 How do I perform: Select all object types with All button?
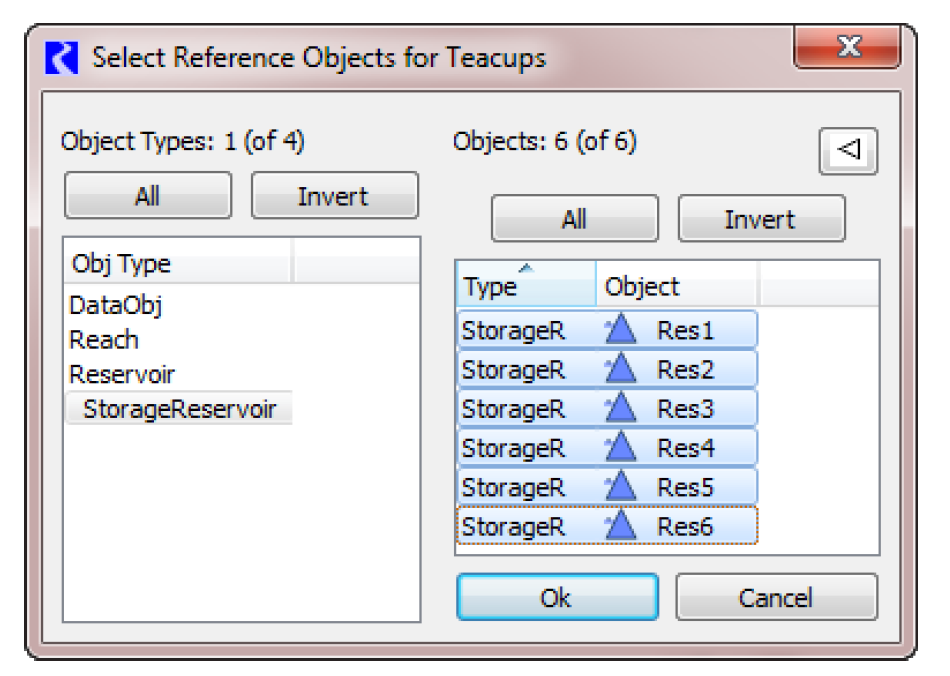click(x=147, y=196)
